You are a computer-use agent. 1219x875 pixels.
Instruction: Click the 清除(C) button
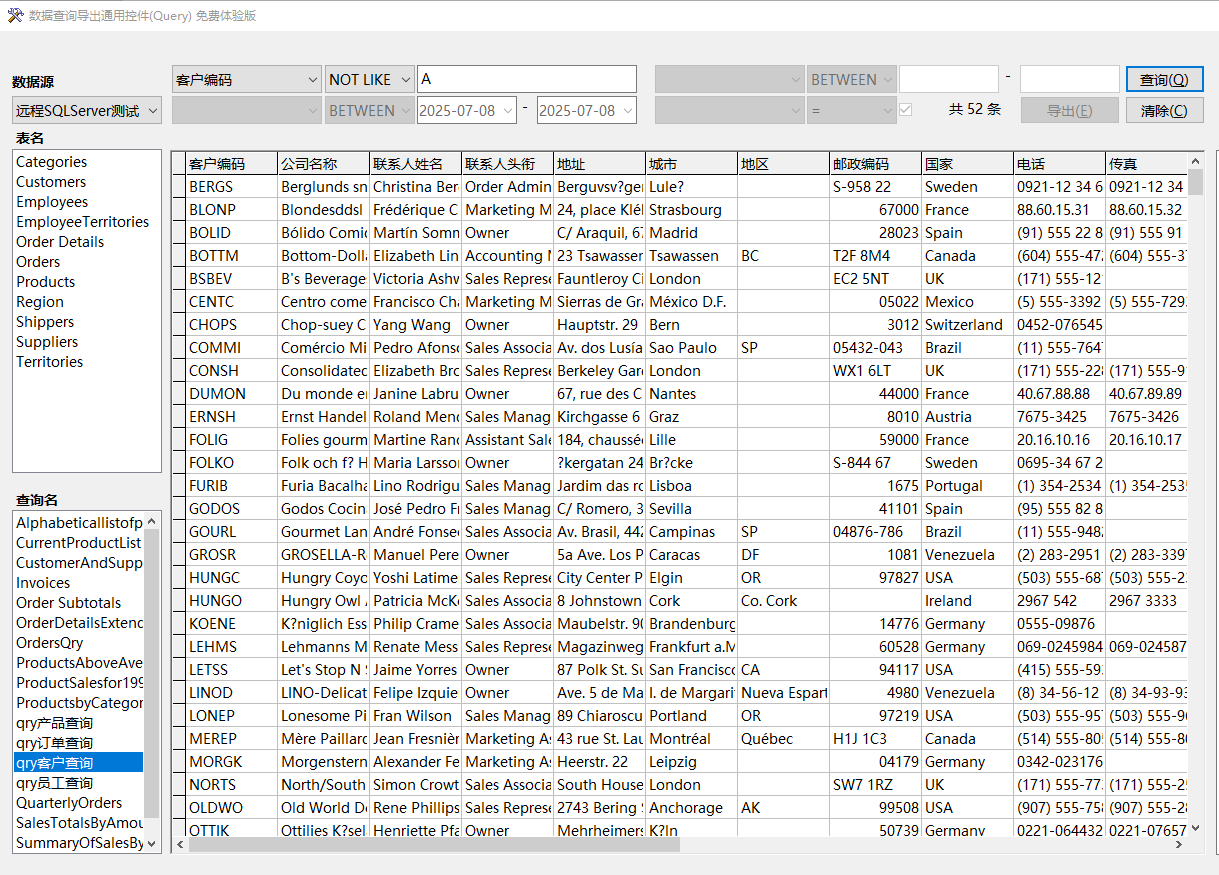pyautogui.click(x=1165, y=111)
